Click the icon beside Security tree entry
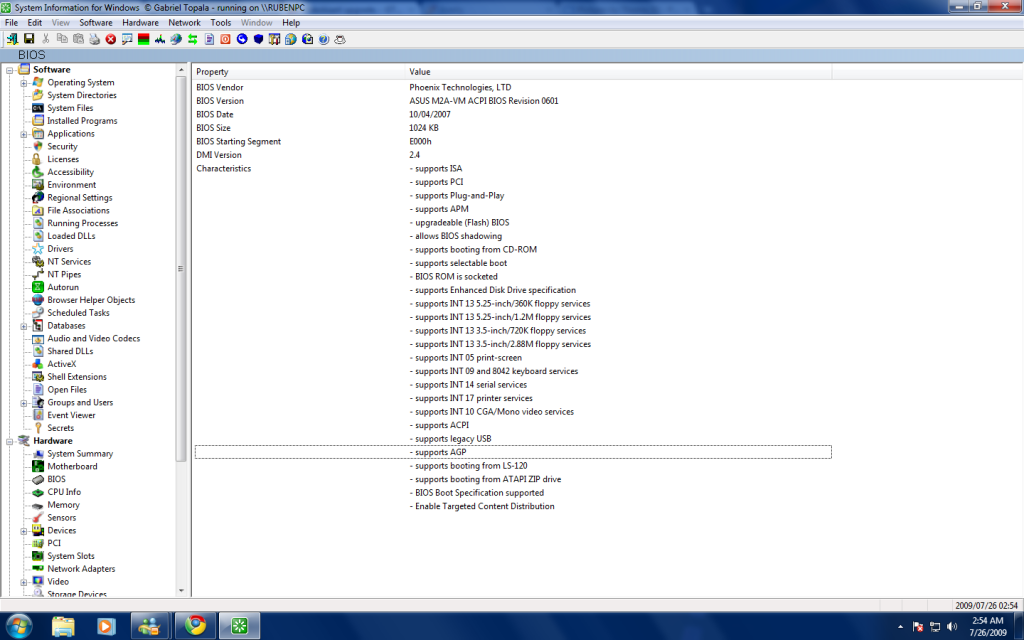Image resolution: width=1024 pixels, height=640 pixels. pyautogui.click(x=38, y=146)
